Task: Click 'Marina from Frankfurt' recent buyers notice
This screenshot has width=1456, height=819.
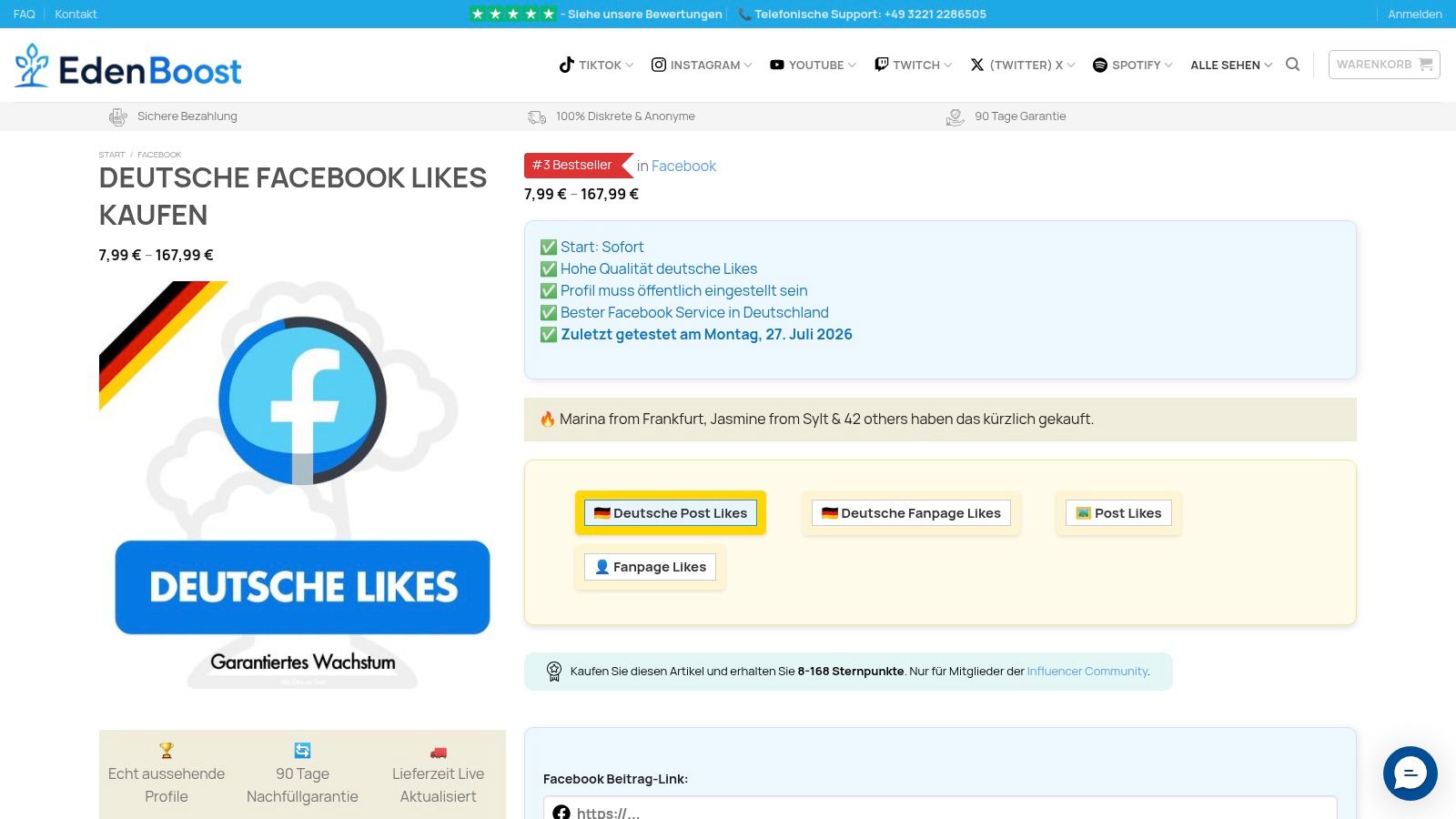Action: click(940, 420)
